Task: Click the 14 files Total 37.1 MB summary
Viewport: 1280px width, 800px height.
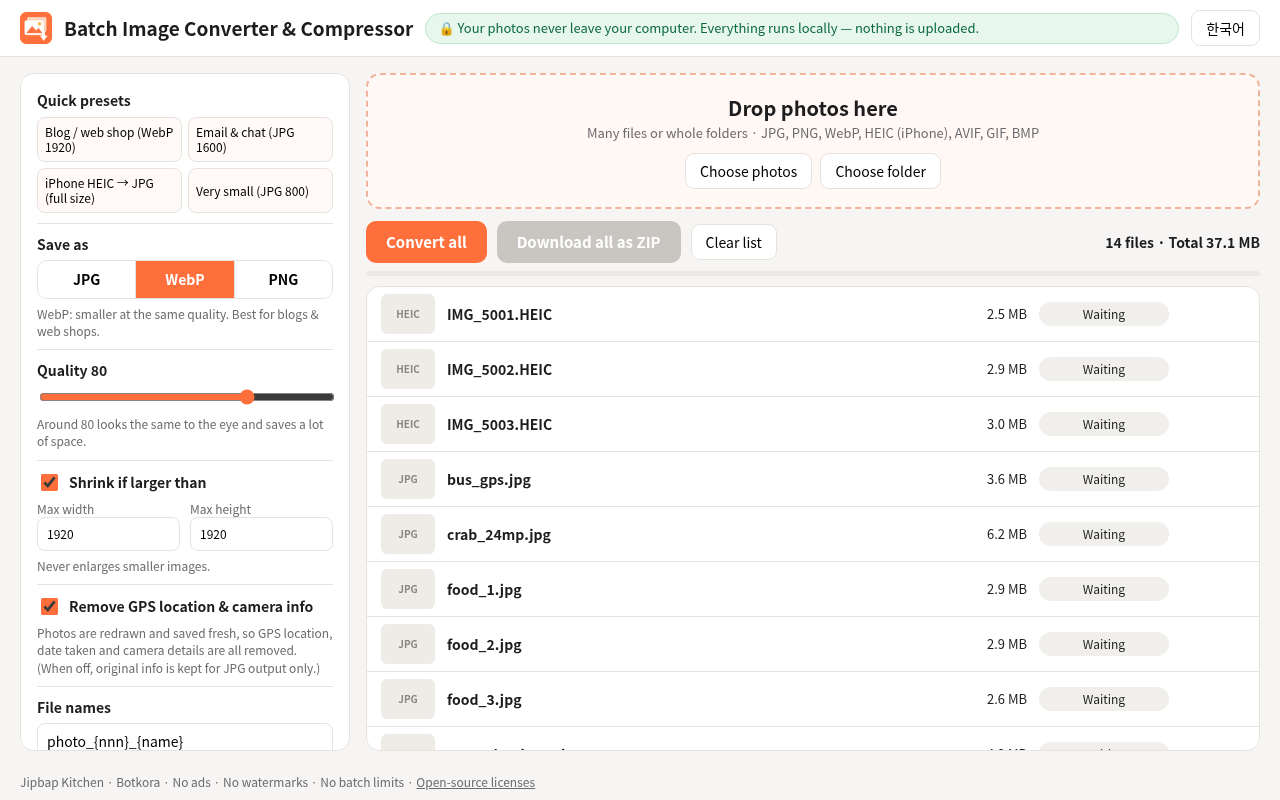Action: coord(1182,243)
